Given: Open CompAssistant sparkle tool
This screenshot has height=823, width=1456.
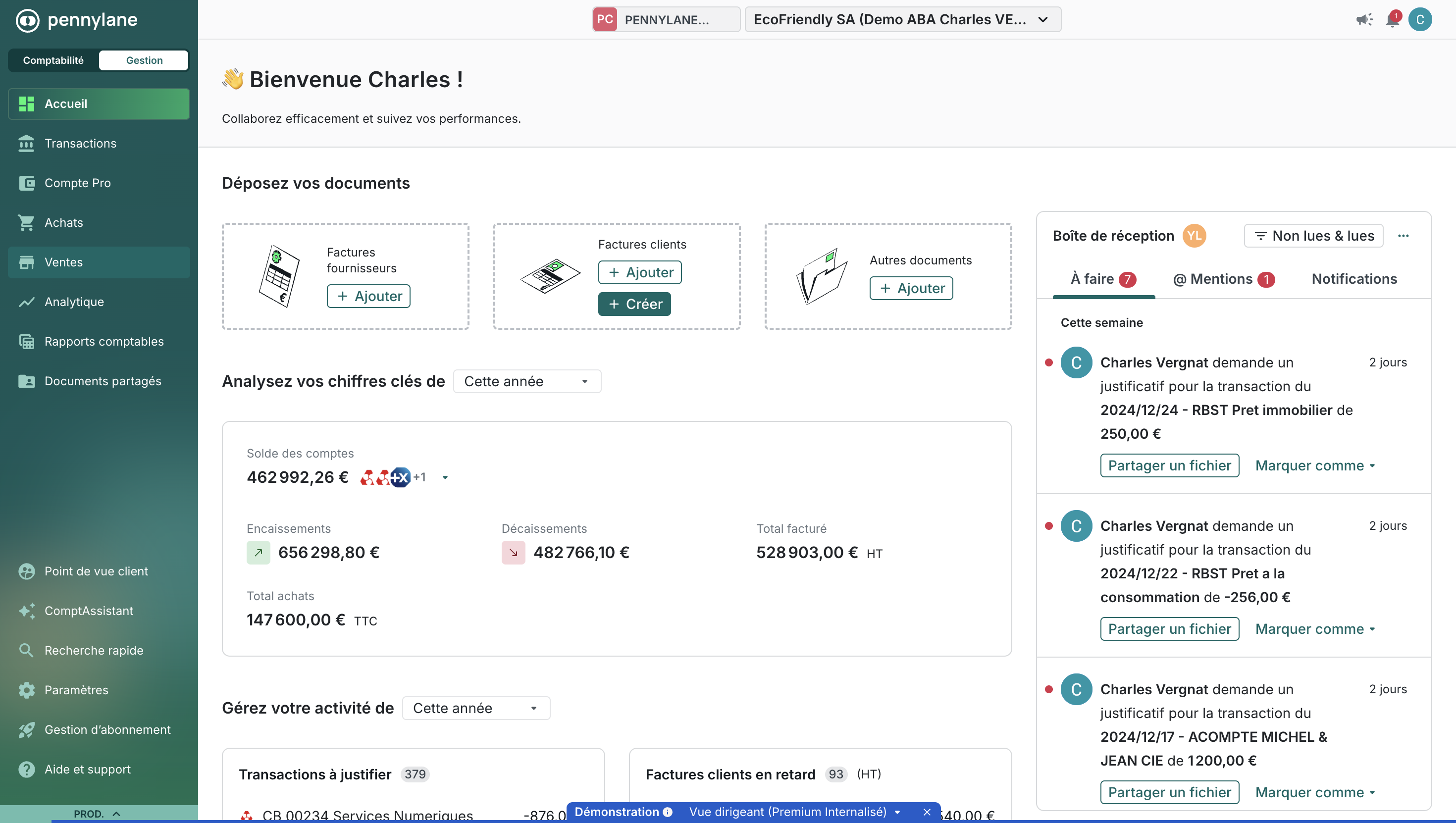Looking at the screenshot, I should point(89,611).
